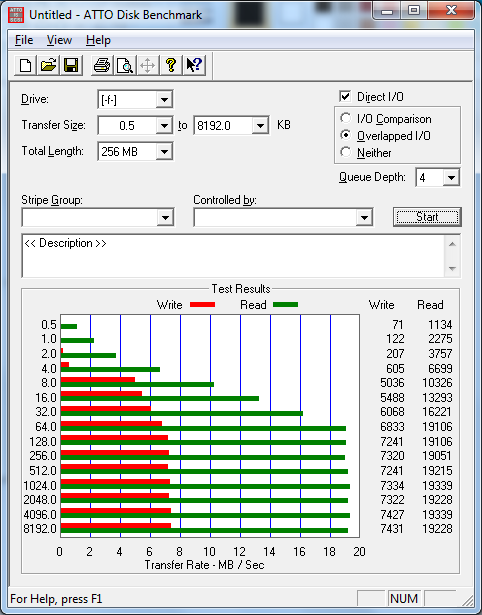
Task: Print results with the printer icon
Action: 102,65
